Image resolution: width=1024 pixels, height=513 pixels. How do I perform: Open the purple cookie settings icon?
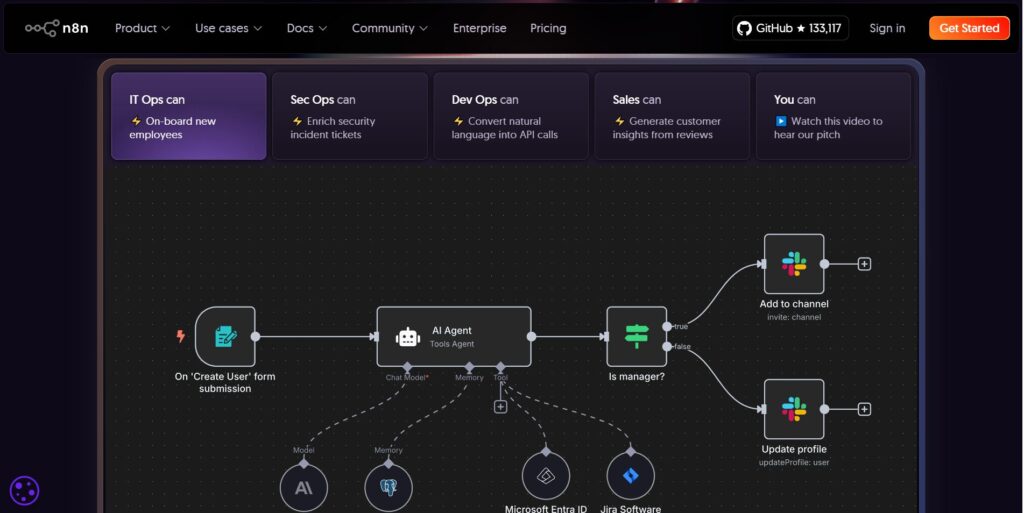(25, 491)
